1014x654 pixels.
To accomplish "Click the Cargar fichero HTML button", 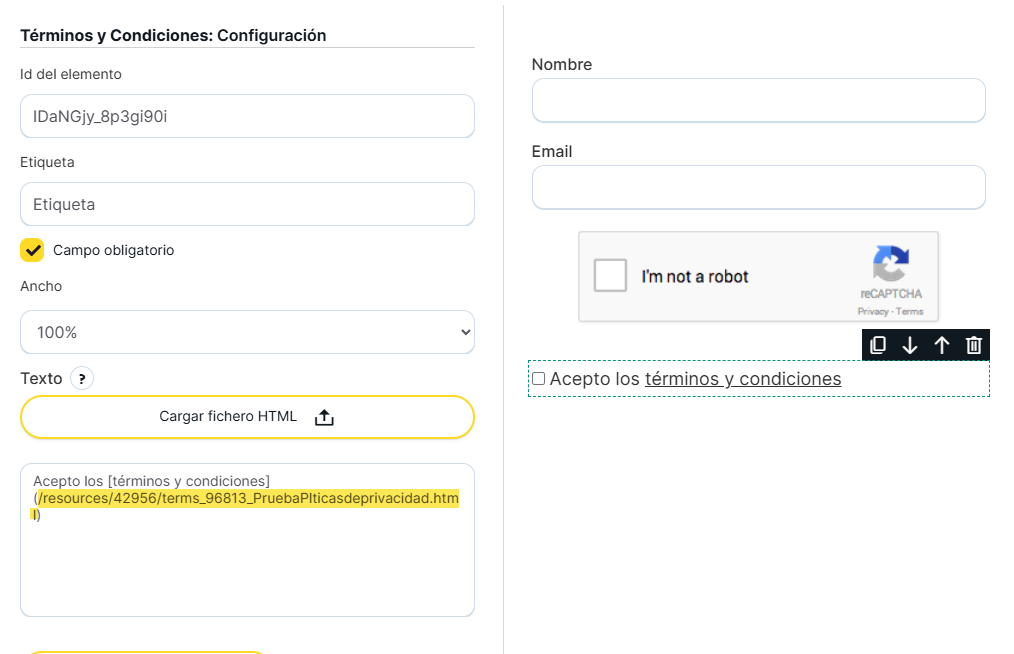I will (247, 417).
